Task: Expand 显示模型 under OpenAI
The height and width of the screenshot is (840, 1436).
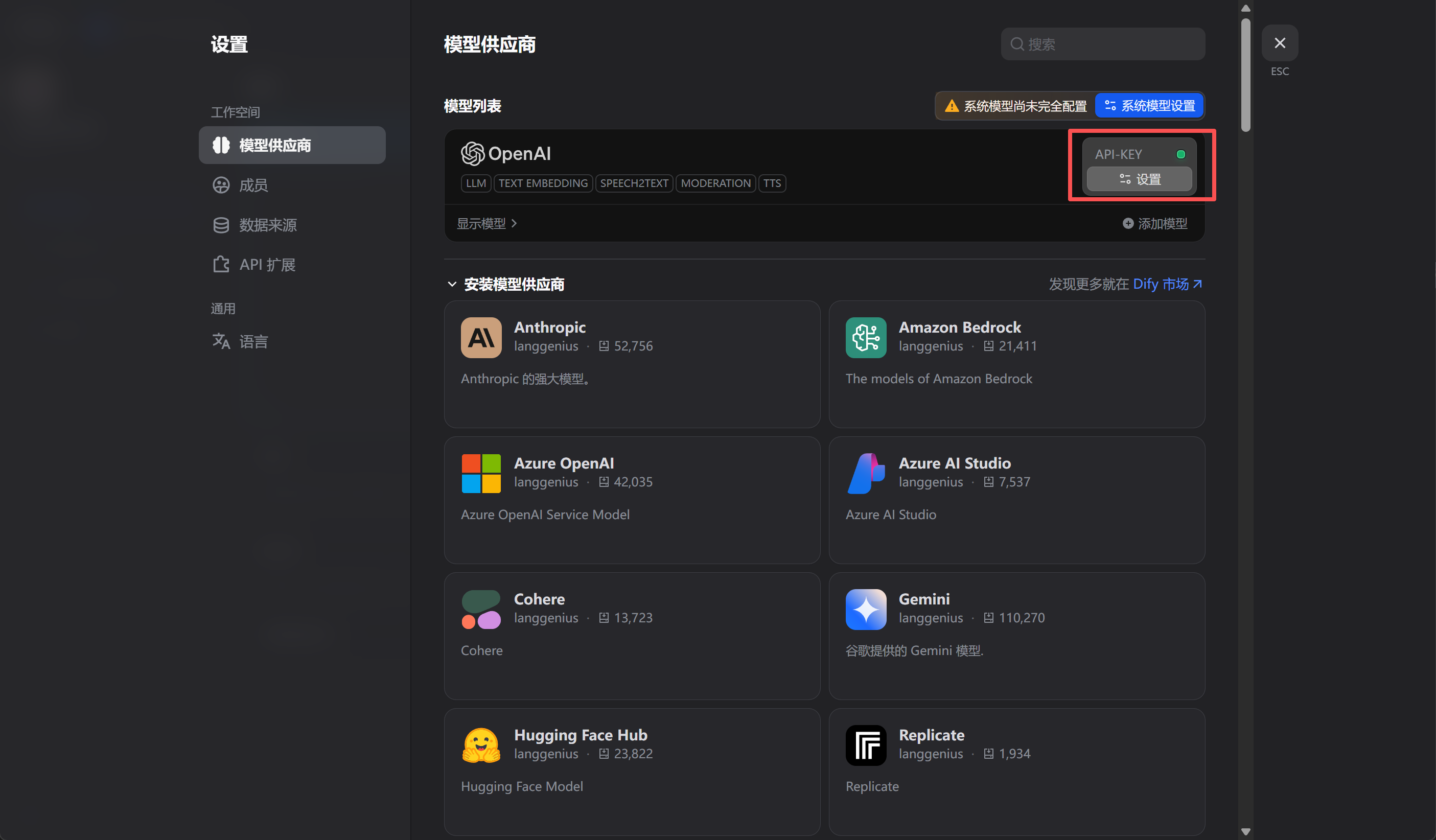Action: tap(487, 223)
